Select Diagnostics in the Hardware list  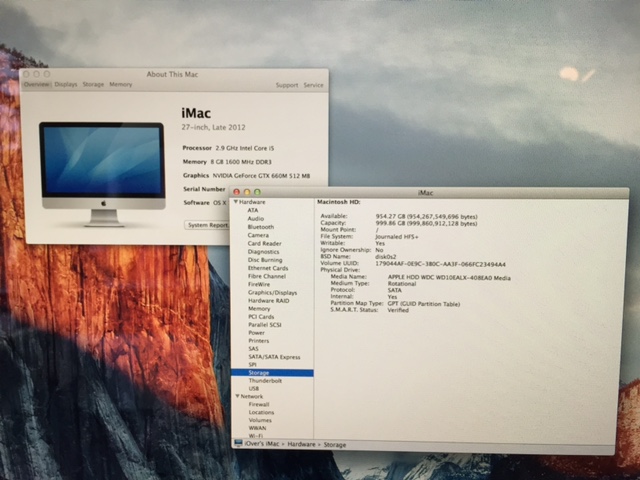[x=263, y=252]
